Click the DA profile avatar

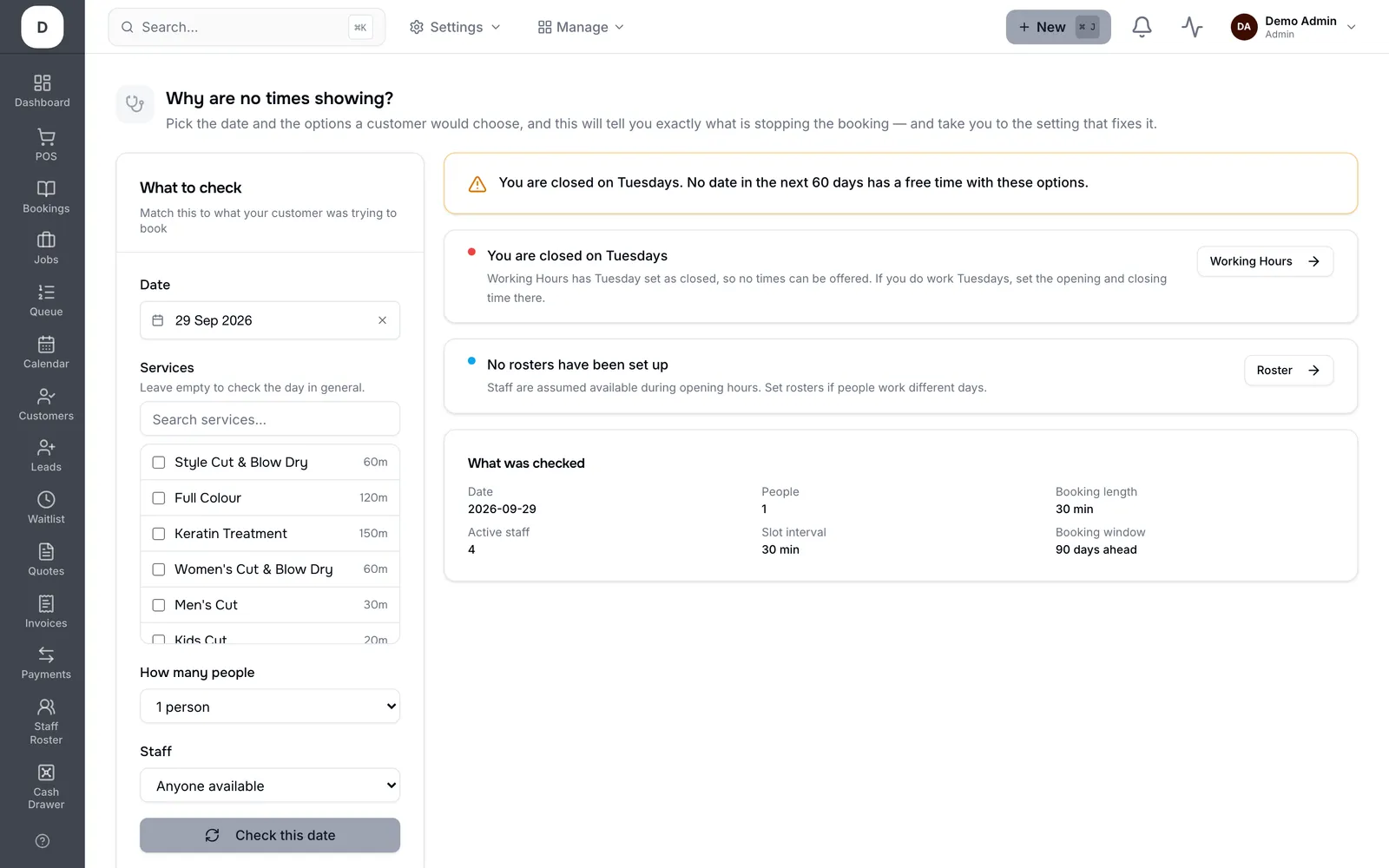pos(1244,27)
